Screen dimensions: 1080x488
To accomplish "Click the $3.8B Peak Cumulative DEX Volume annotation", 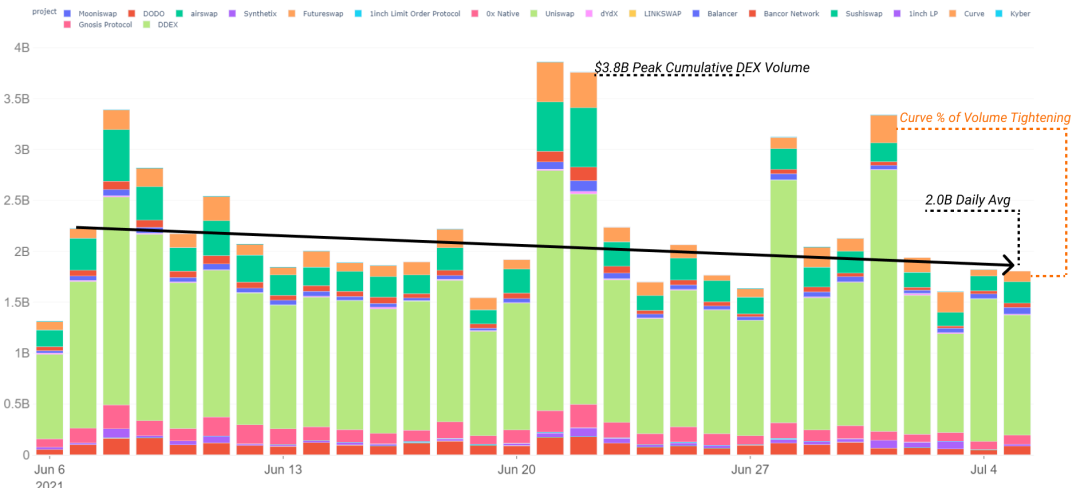I will (x=702, y=67).
